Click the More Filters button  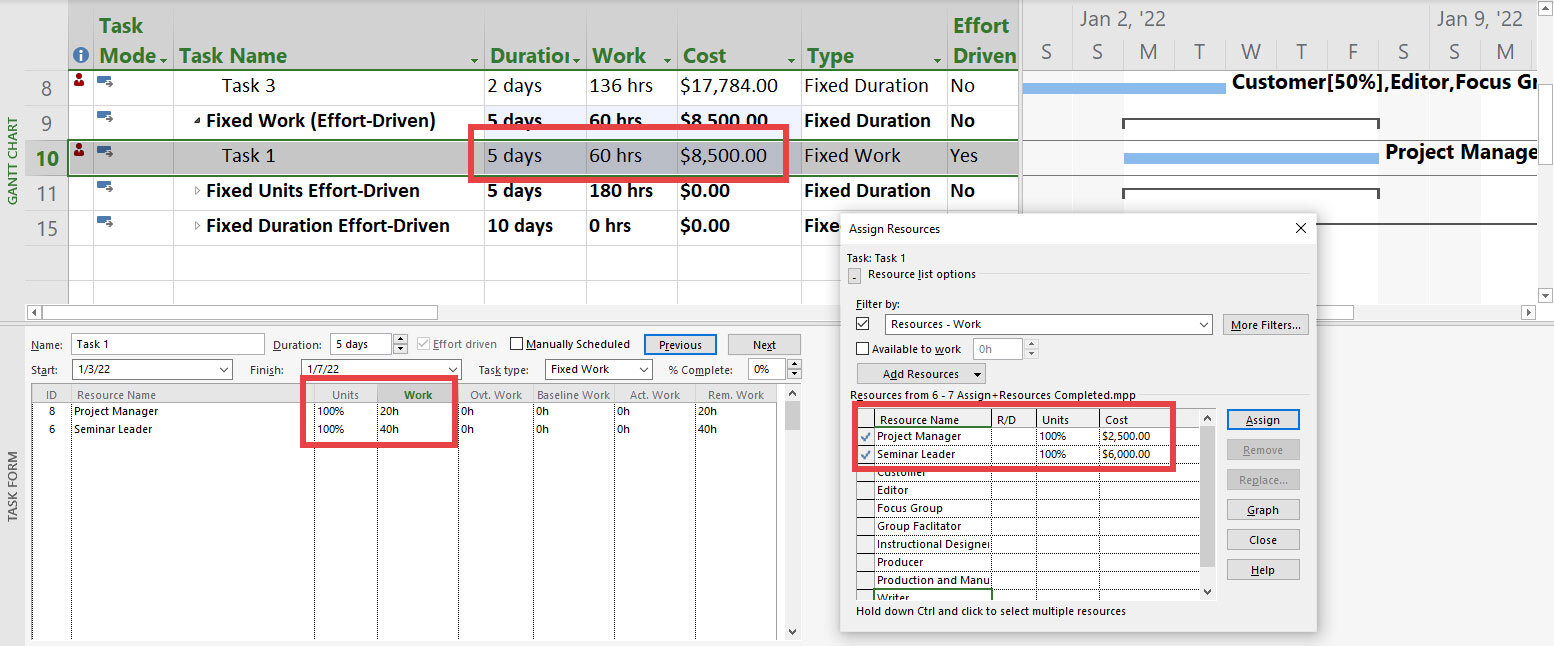click(1266, 324)
